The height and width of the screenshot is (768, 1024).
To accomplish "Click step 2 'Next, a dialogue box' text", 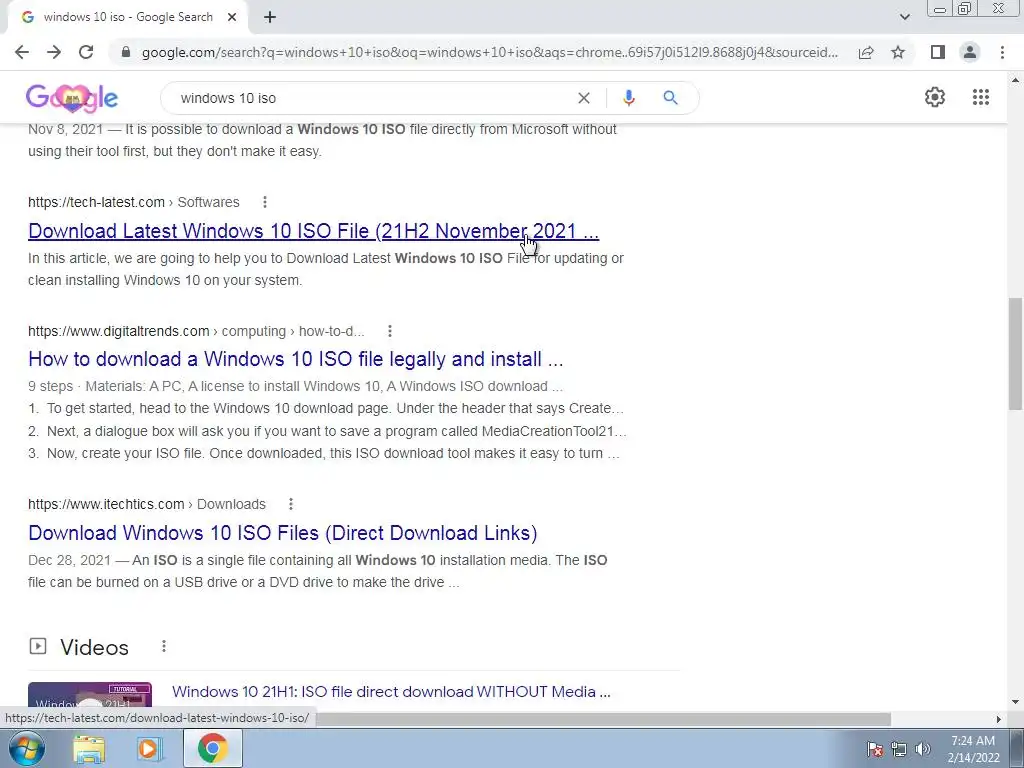I will [327, 432].
